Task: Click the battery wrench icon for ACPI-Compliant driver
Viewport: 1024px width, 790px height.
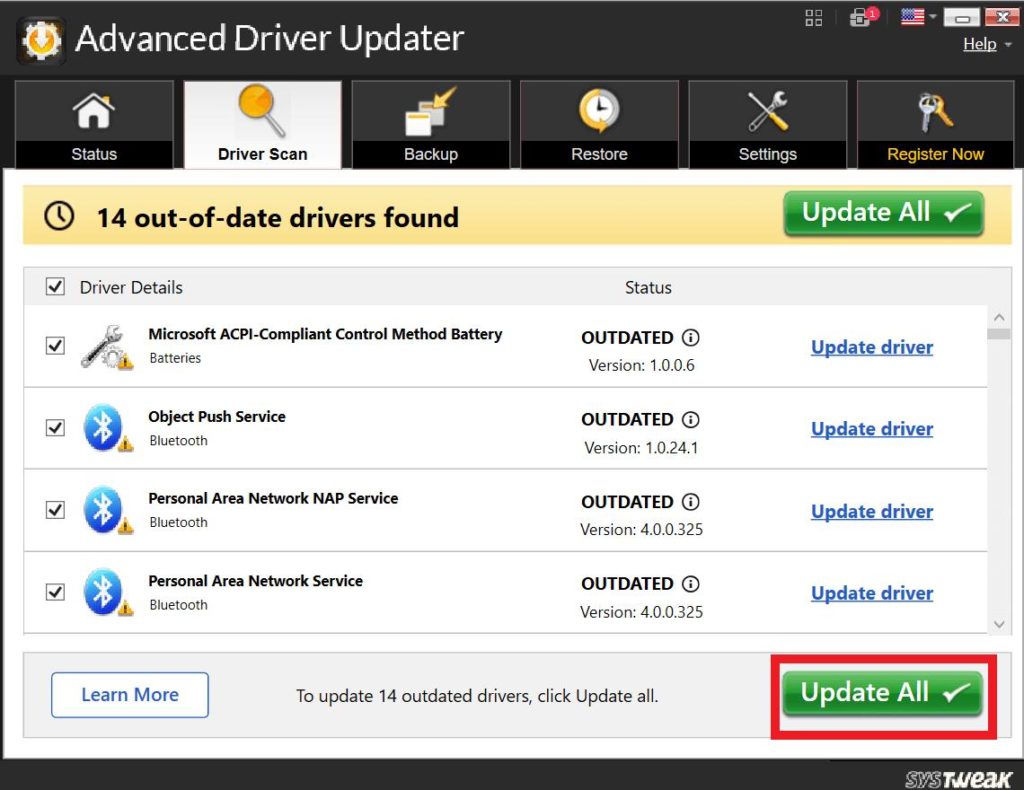Action: click(x=105, y=346)
